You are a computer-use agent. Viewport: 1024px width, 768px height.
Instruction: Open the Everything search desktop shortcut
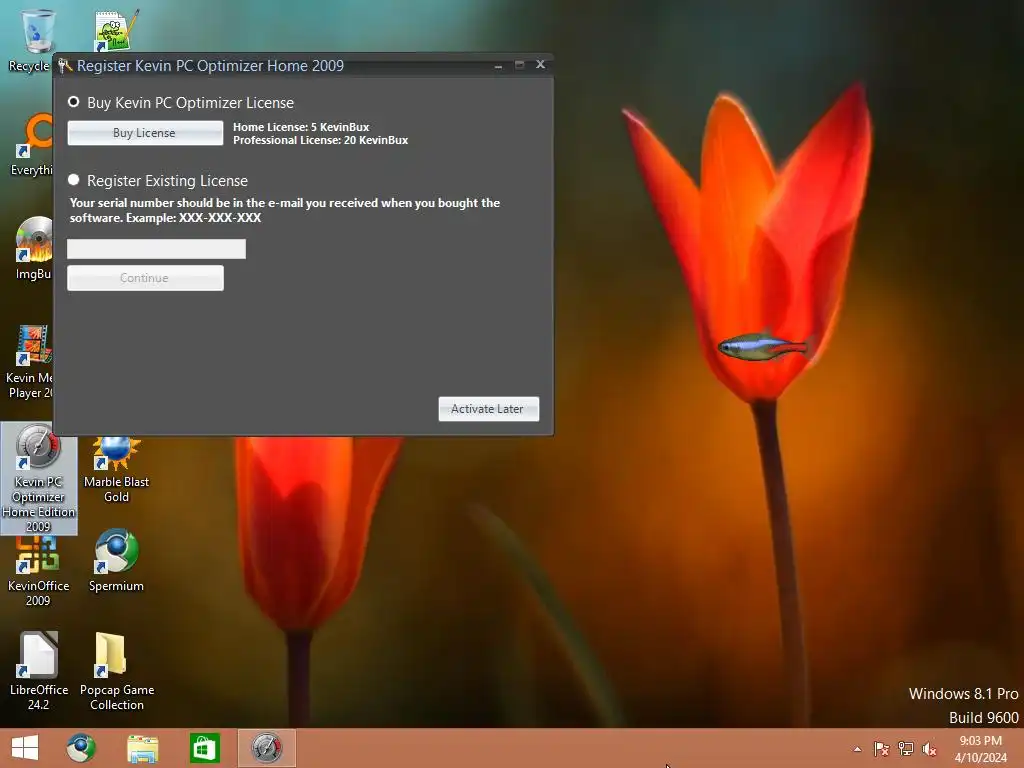coord(31,144)
